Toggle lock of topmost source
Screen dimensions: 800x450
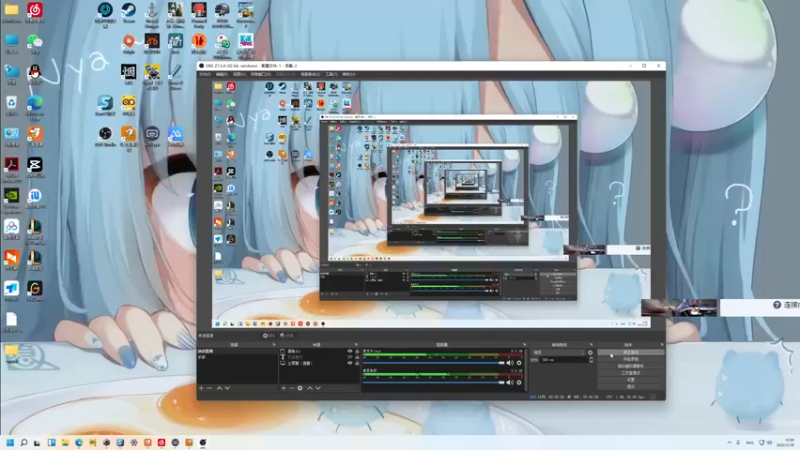pos(357,351)
